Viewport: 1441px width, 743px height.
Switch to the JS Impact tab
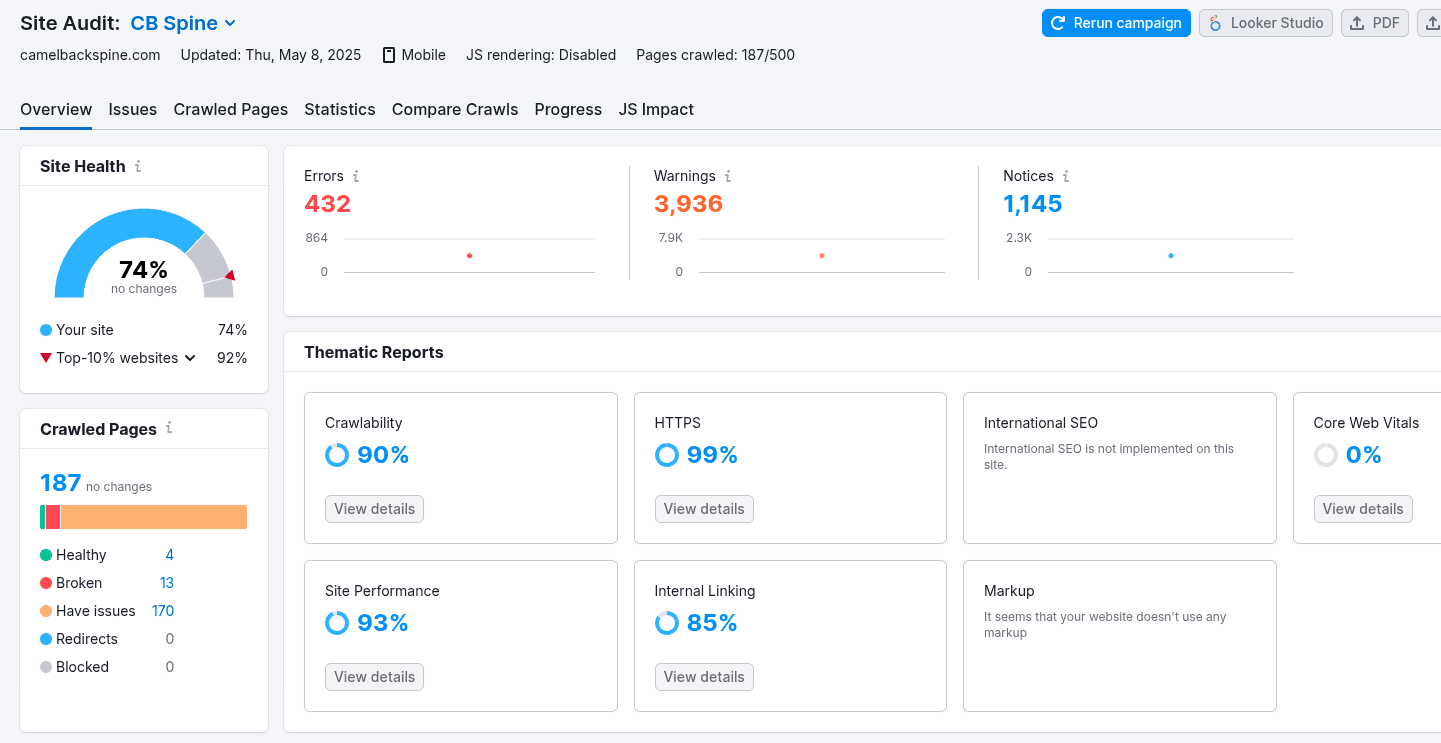pos(656,109)
